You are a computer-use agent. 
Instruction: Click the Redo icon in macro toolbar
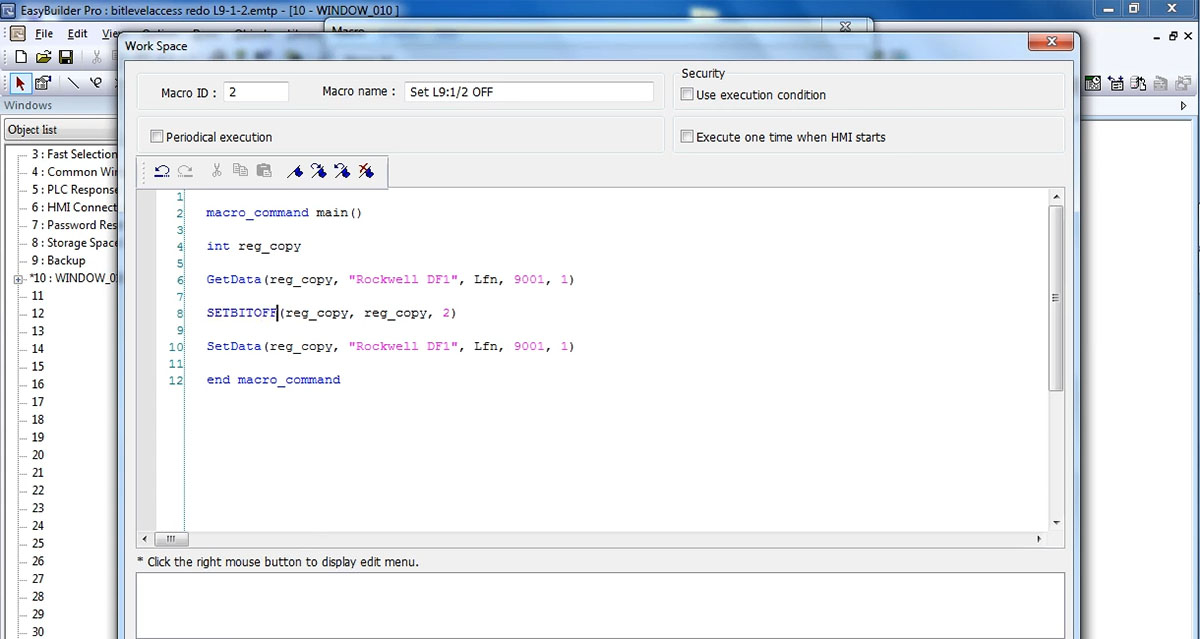coord(185,171)
